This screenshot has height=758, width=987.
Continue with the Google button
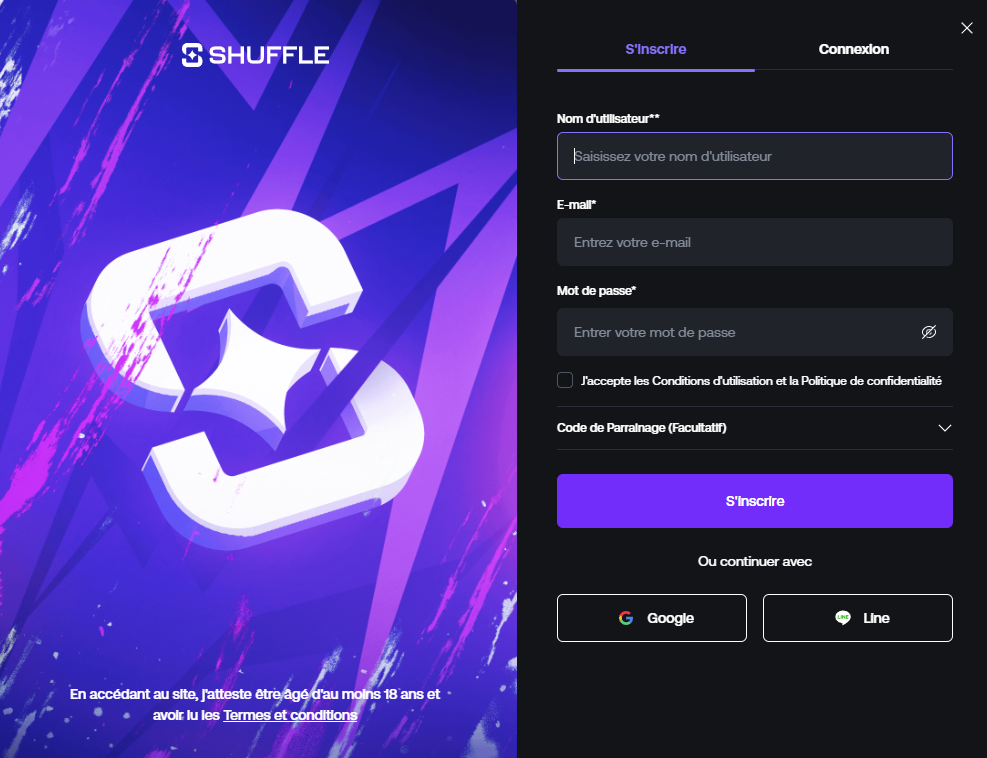click(x=651, y=618)
